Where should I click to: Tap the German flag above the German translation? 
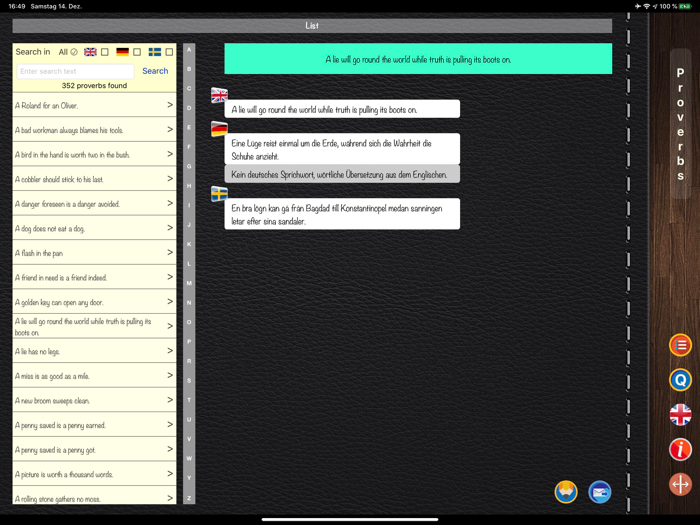click(219, 129)
